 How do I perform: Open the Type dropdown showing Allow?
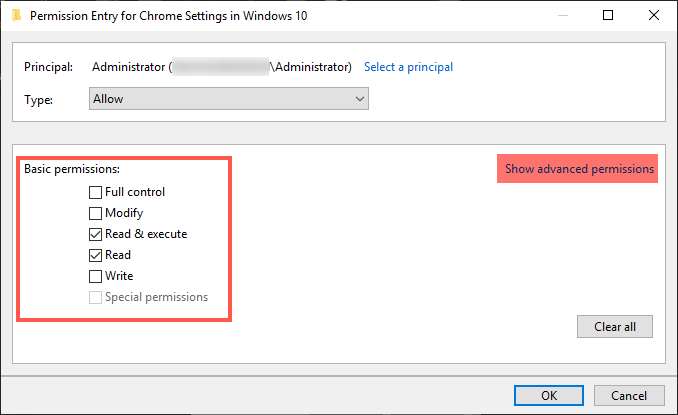(229, 99)
